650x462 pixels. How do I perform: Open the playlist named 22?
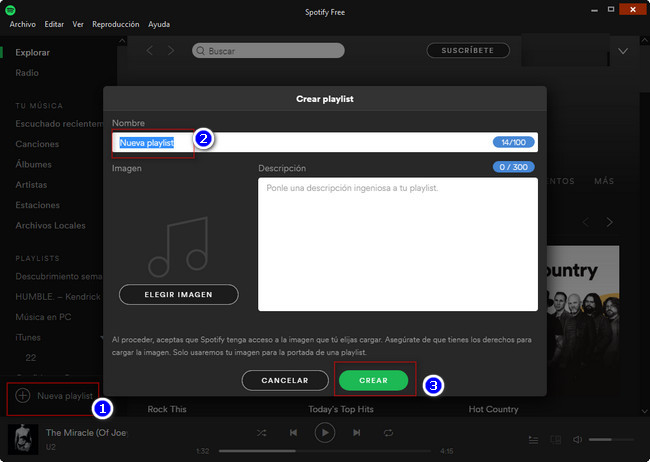(x=31, y=358)
